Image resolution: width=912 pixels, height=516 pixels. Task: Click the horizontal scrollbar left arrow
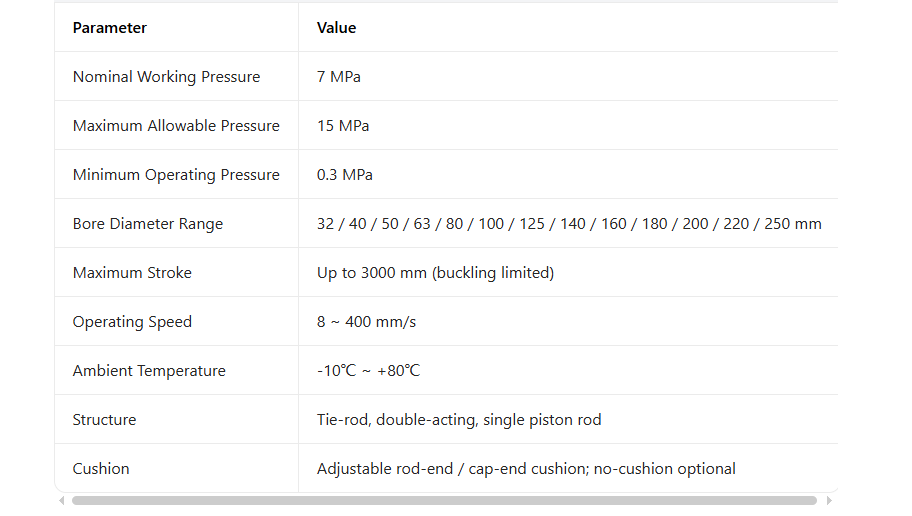[x=62, y=500]
